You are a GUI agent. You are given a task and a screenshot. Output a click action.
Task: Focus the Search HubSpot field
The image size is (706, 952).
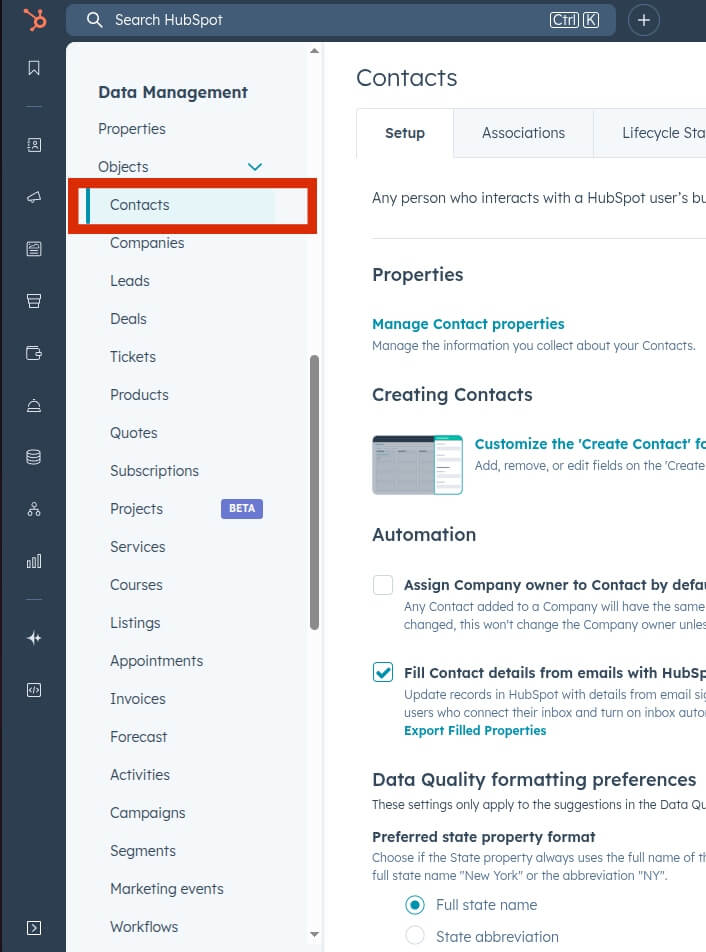pyautogui.click(x=341, y=20)
